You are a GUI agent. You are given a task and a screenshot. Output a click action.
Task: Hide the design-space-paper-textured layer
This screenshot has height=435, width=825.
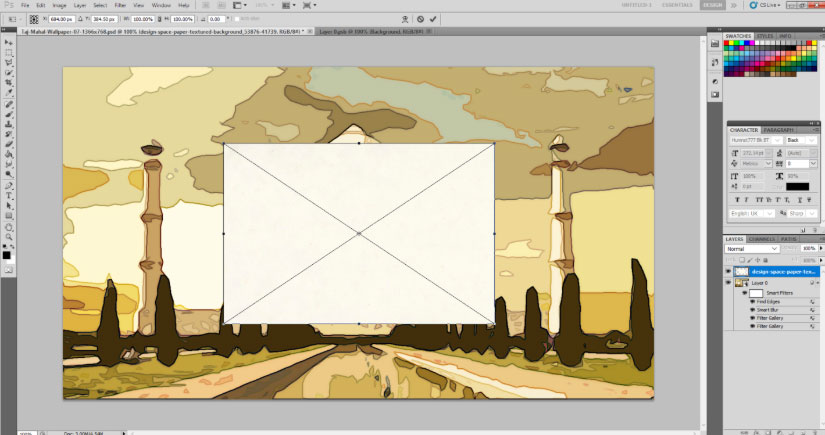pos(730,271)
